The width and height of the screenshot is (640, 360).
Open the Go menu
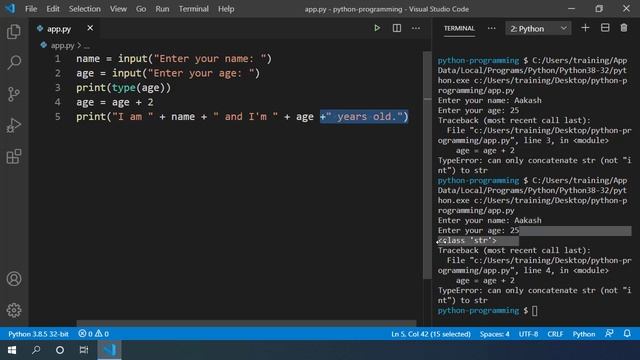coord(141,9)
